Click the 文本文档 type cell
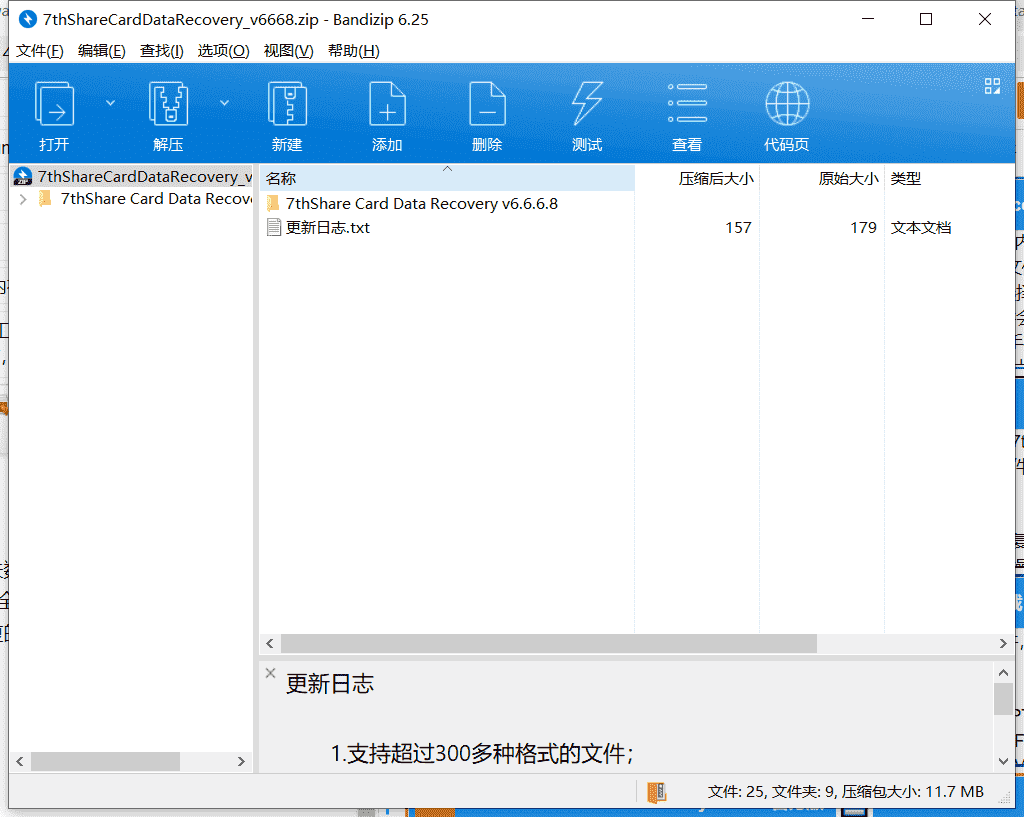1024x817 pixels. pyautogui.click(x=921, y=227)
